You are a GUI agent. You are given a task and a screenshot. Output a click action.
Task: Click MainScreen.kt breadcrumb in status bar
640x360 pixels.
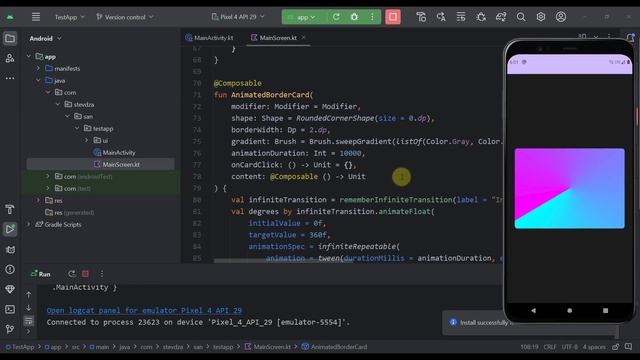click(268, 347)
